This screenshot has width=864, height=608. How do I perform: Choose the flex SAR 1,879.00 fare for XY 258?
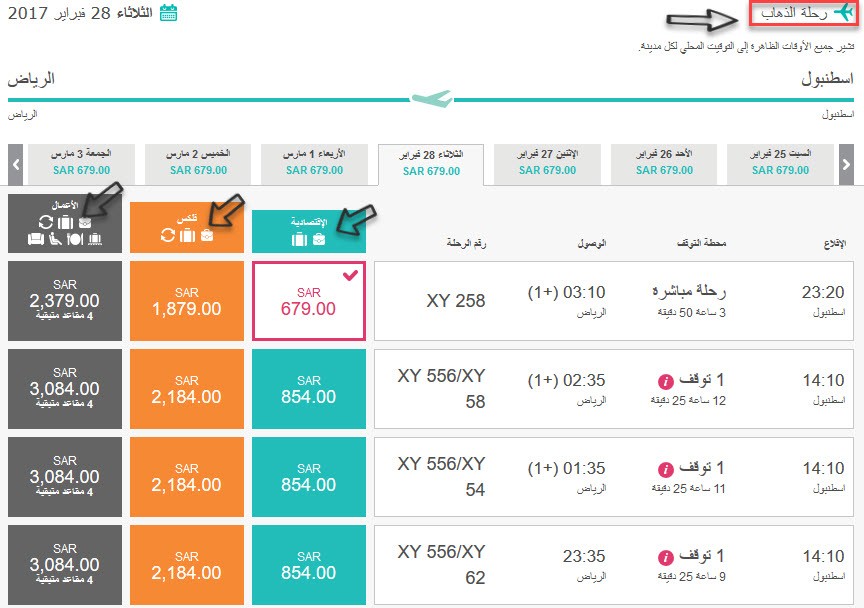point(187,301)
